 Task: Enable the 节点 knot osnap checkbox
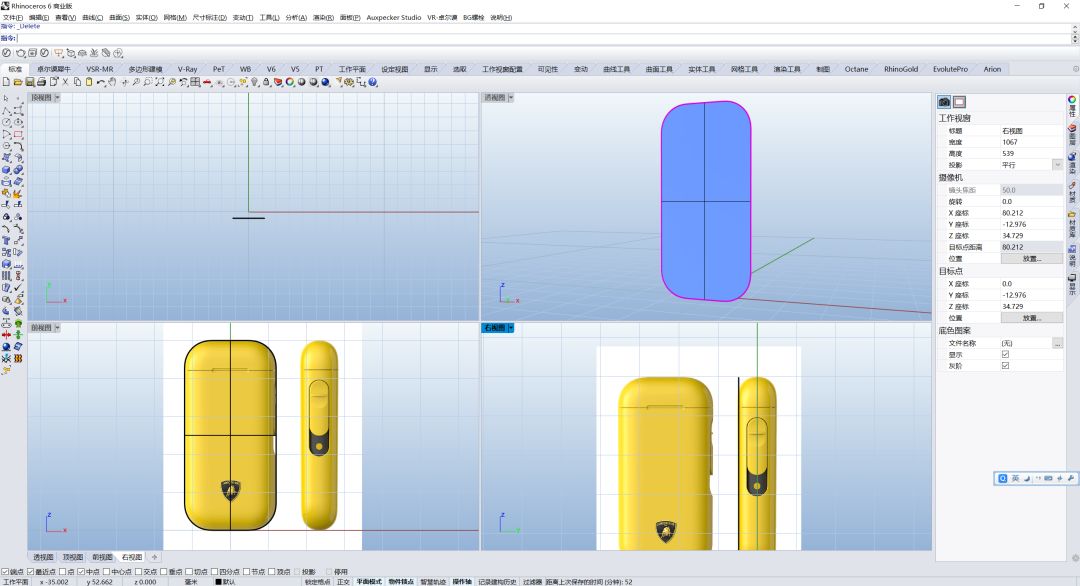pyautogui.click(x=247, y=572)
